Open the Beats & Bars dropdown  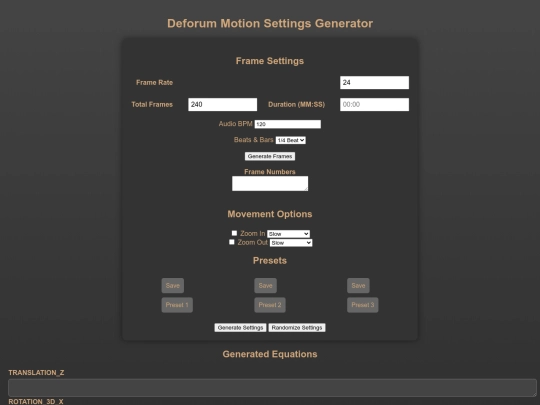tap(291, 140)
